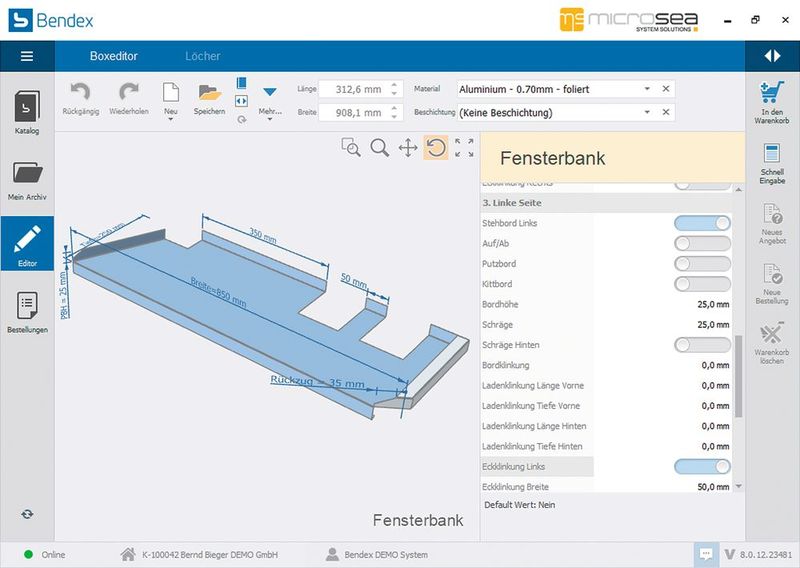
Task: Open Material dropdown arrow
Action: click(x=647, y=89)
